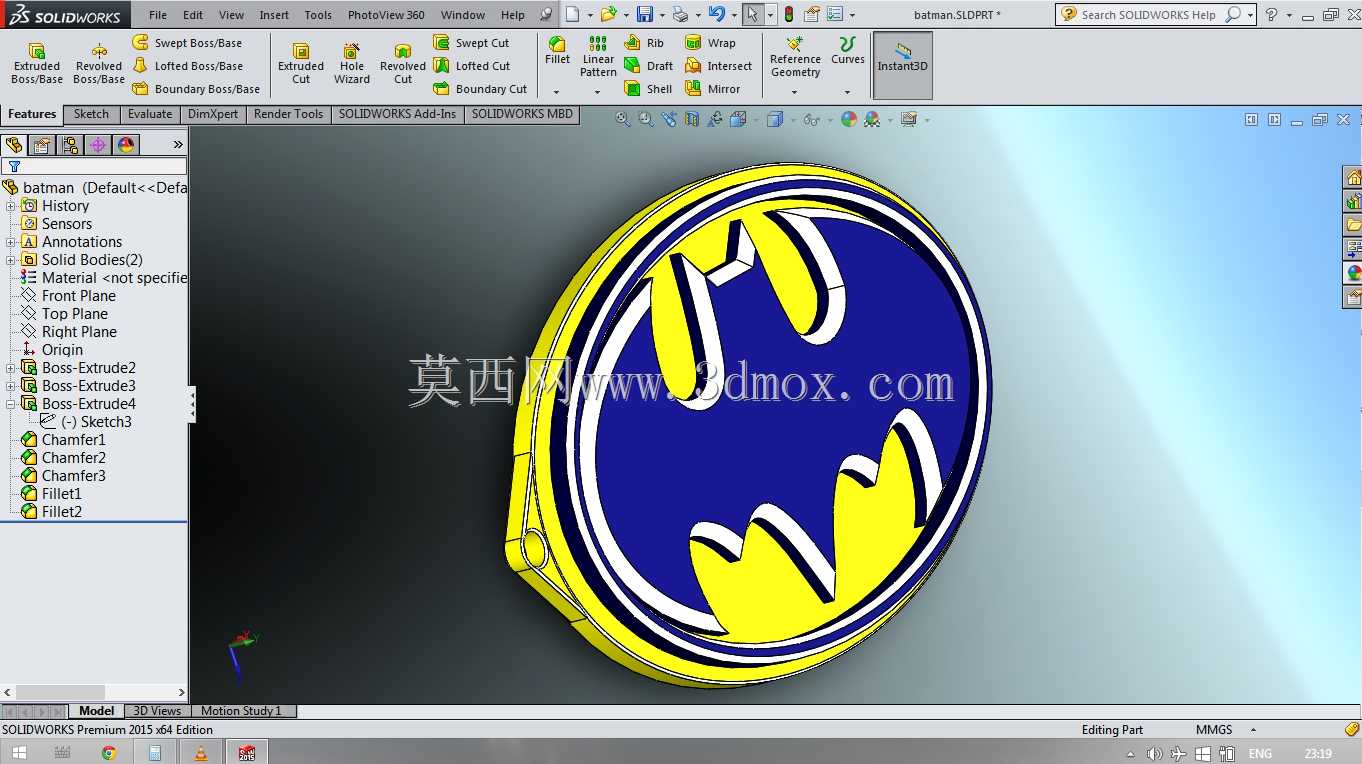Open Chrome from the taskbar
This screenshot has height=764, width=1362.
(108, 753)
